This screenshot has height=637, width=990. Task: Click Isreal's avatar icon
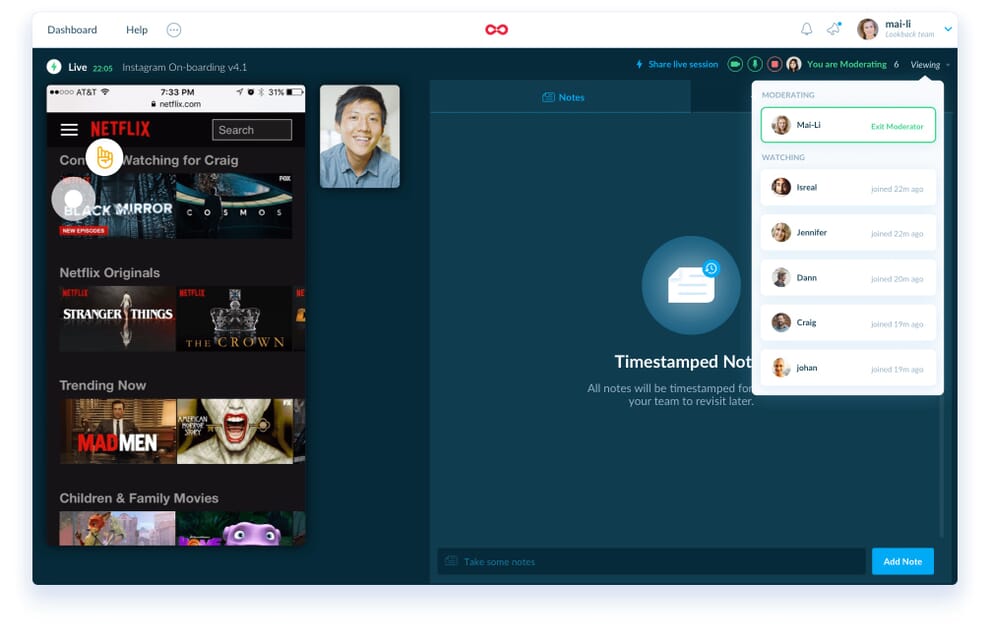(781, 187)
